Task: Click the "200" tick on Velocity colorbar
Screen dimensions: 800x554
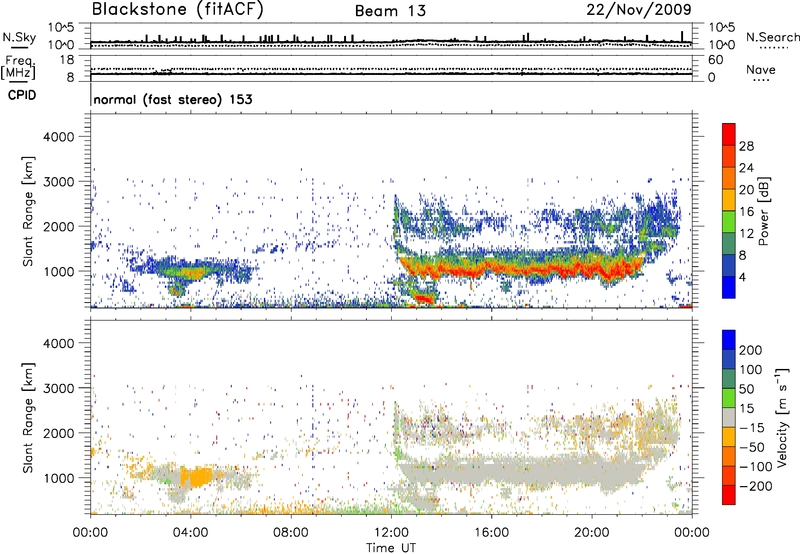Action: pos(751,350)
